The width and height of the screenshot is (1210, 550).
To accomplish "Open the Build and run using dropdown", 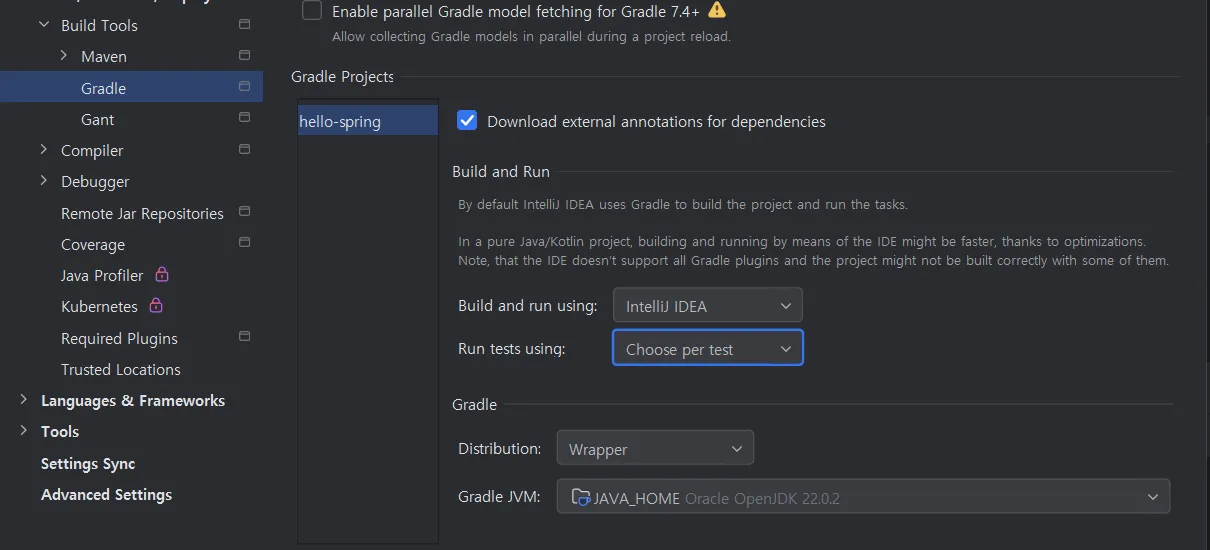I will pyautogui.click(x=707, y=306).
